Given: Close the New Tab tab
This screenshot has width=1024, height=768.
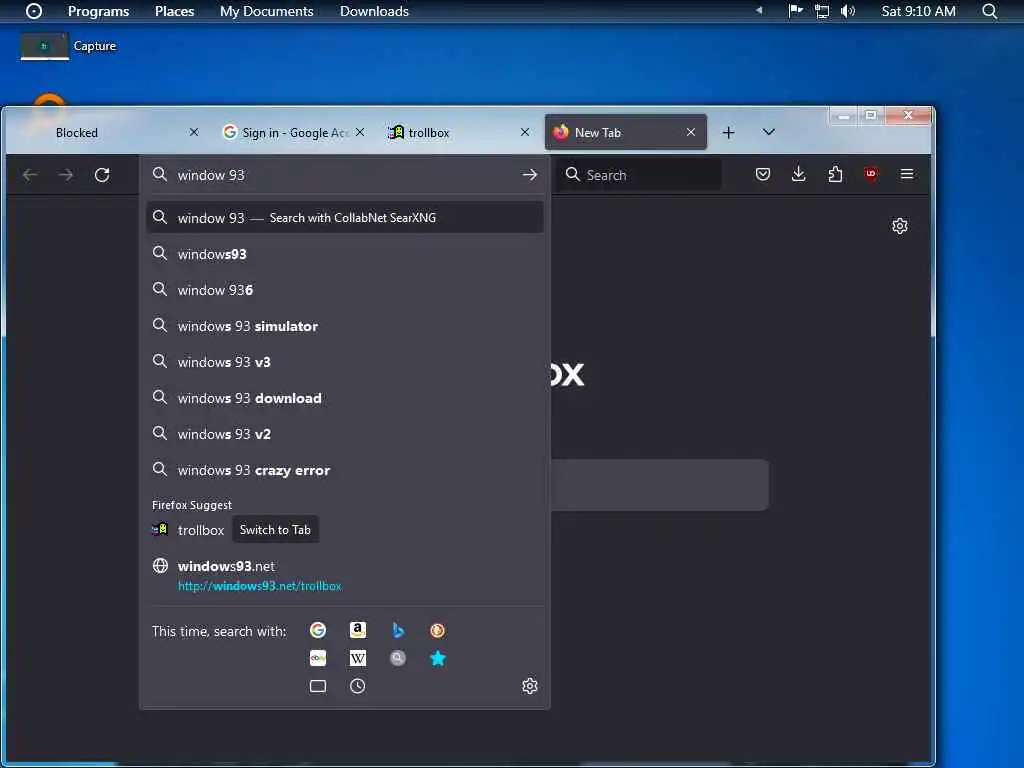Looking at the screenshot, I should click(691, 133).
